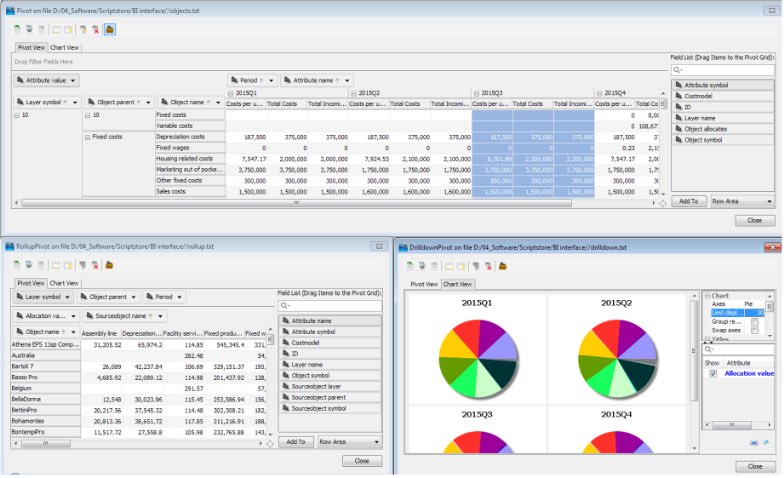784x478 pixels.
Task: Click Close button in Pivot window
Action: (x=754, y=220)
